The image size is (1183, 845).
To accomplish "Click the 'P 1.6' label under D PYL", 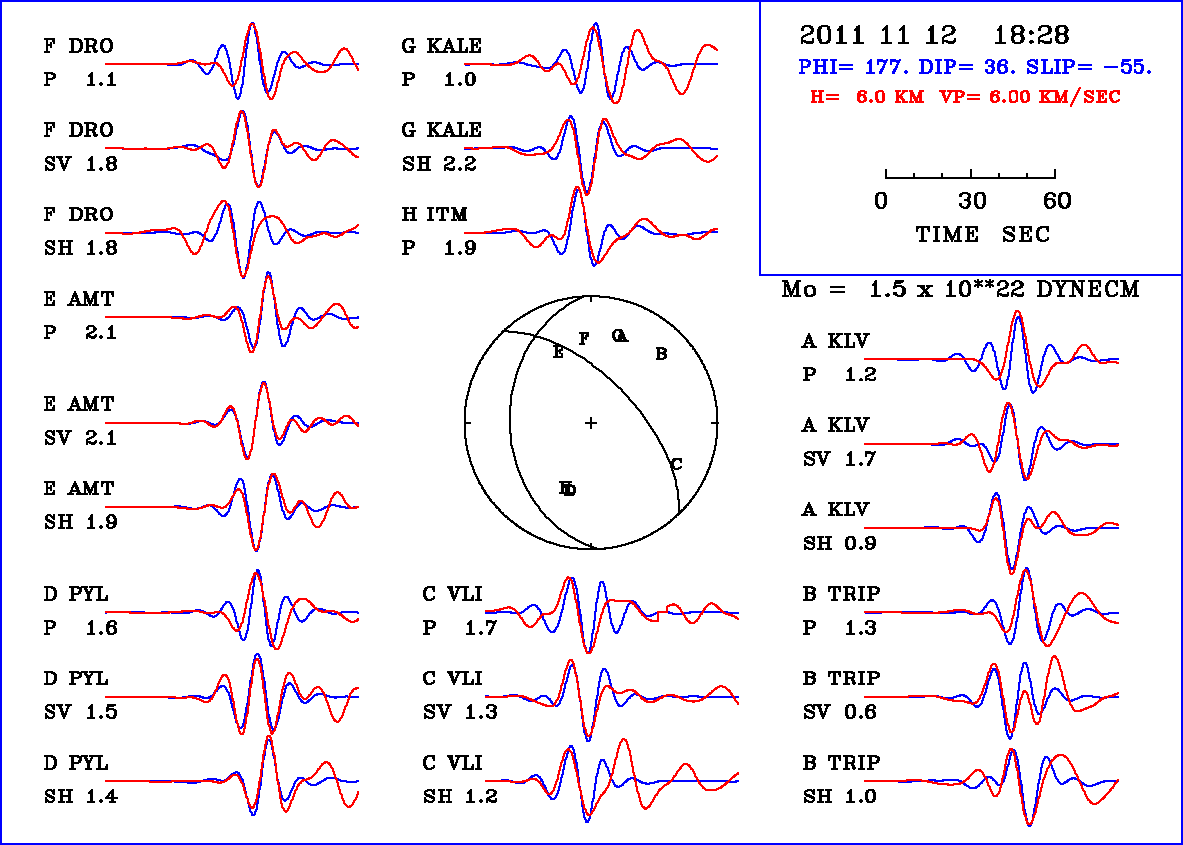I will (x=80, y=628).
